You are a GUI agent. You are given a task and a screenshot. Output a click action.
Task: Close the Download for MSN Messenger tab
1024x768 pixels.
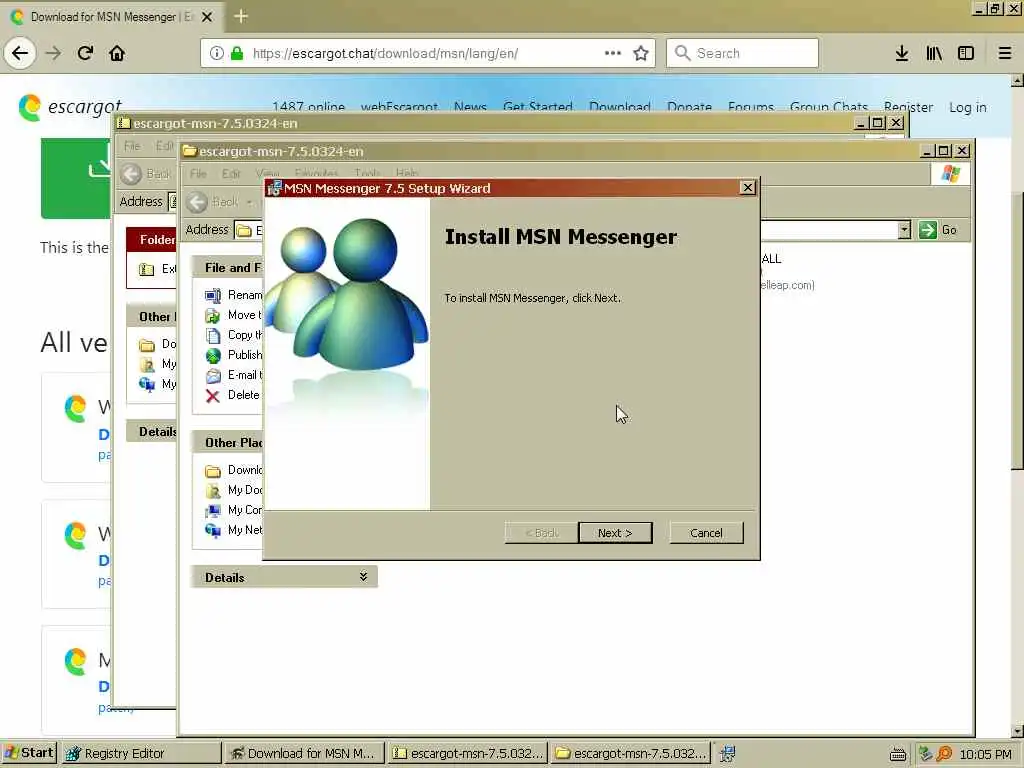(206, 16)
